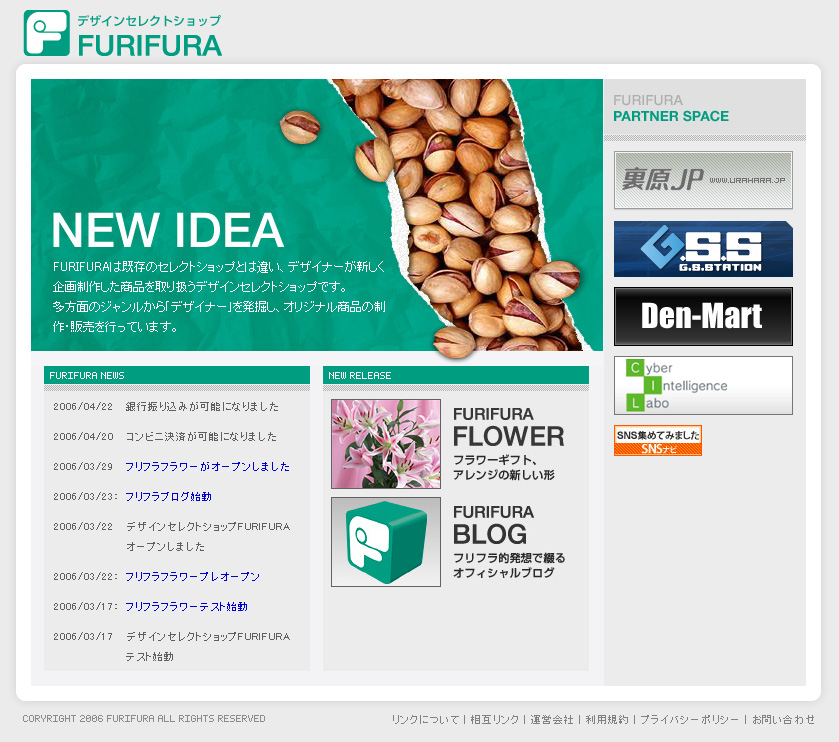Open the green cube blog thumbnail
Image resolution: width=839 pixels, height=742 pixels.
386,542
